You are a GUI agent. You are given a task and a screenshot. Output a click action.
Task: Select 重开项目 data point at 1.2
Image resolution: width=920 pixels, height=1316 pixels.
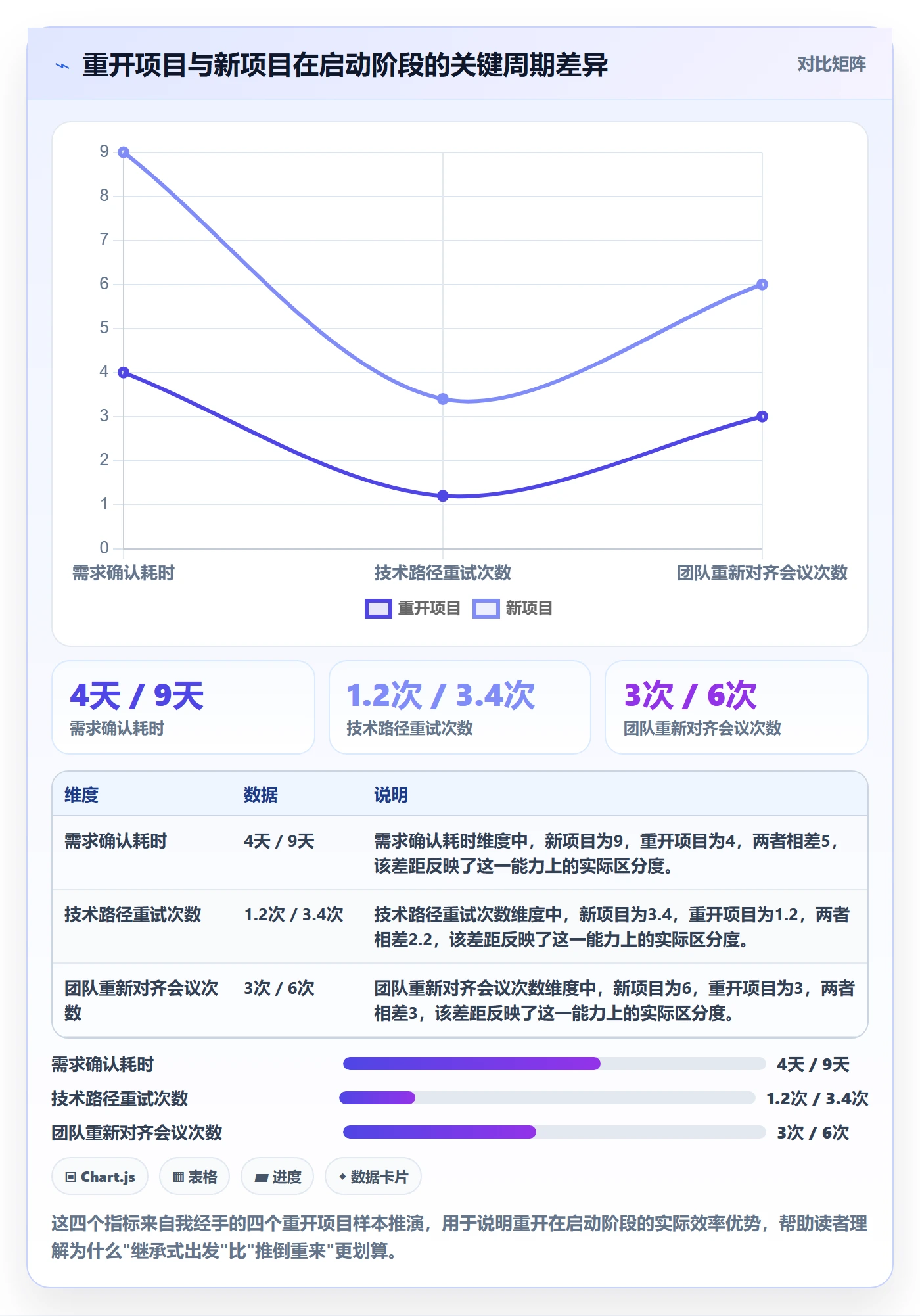coord(443,496)
